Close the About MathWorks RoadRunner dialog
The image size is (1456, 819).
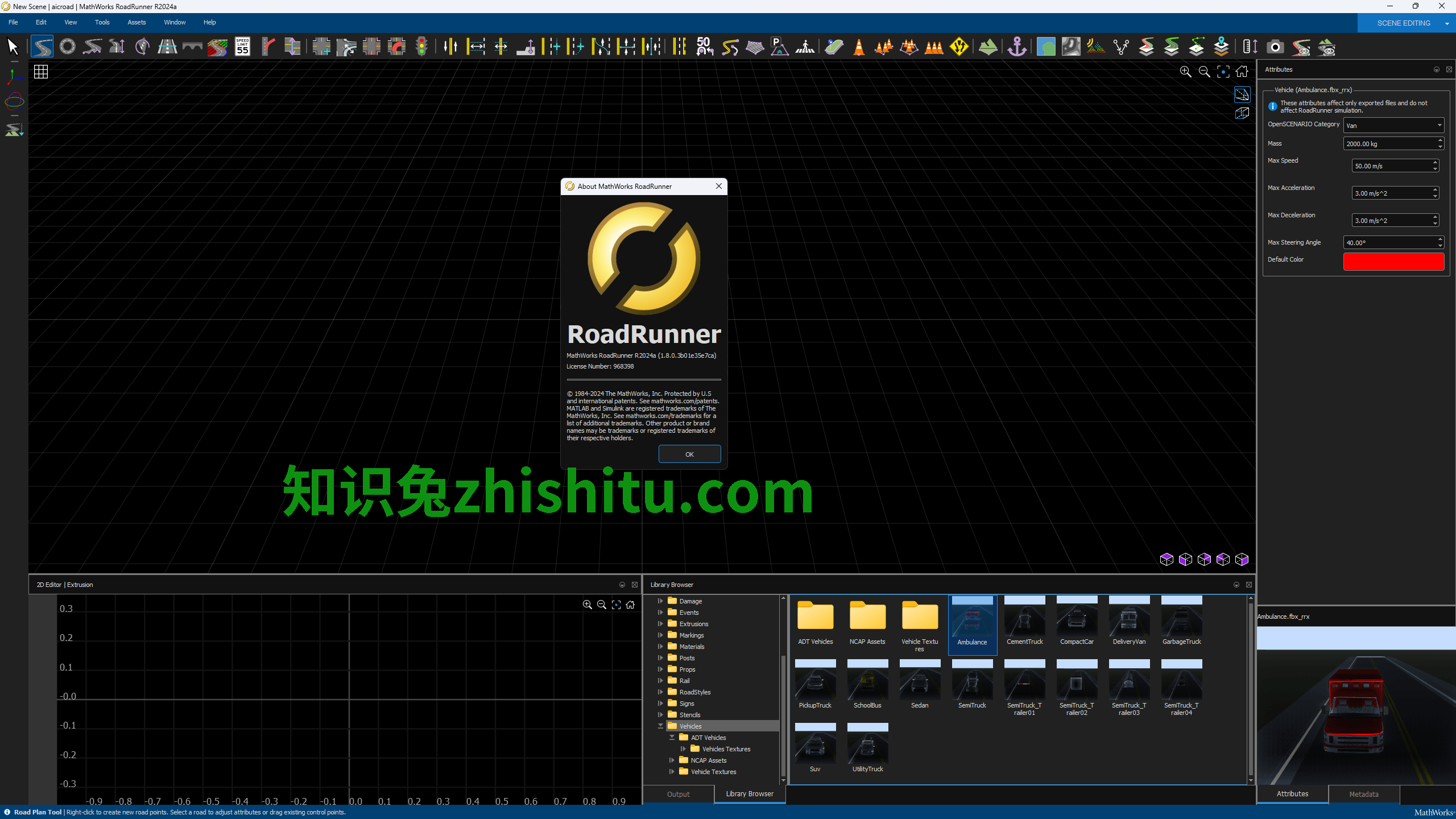pos(719,186)
